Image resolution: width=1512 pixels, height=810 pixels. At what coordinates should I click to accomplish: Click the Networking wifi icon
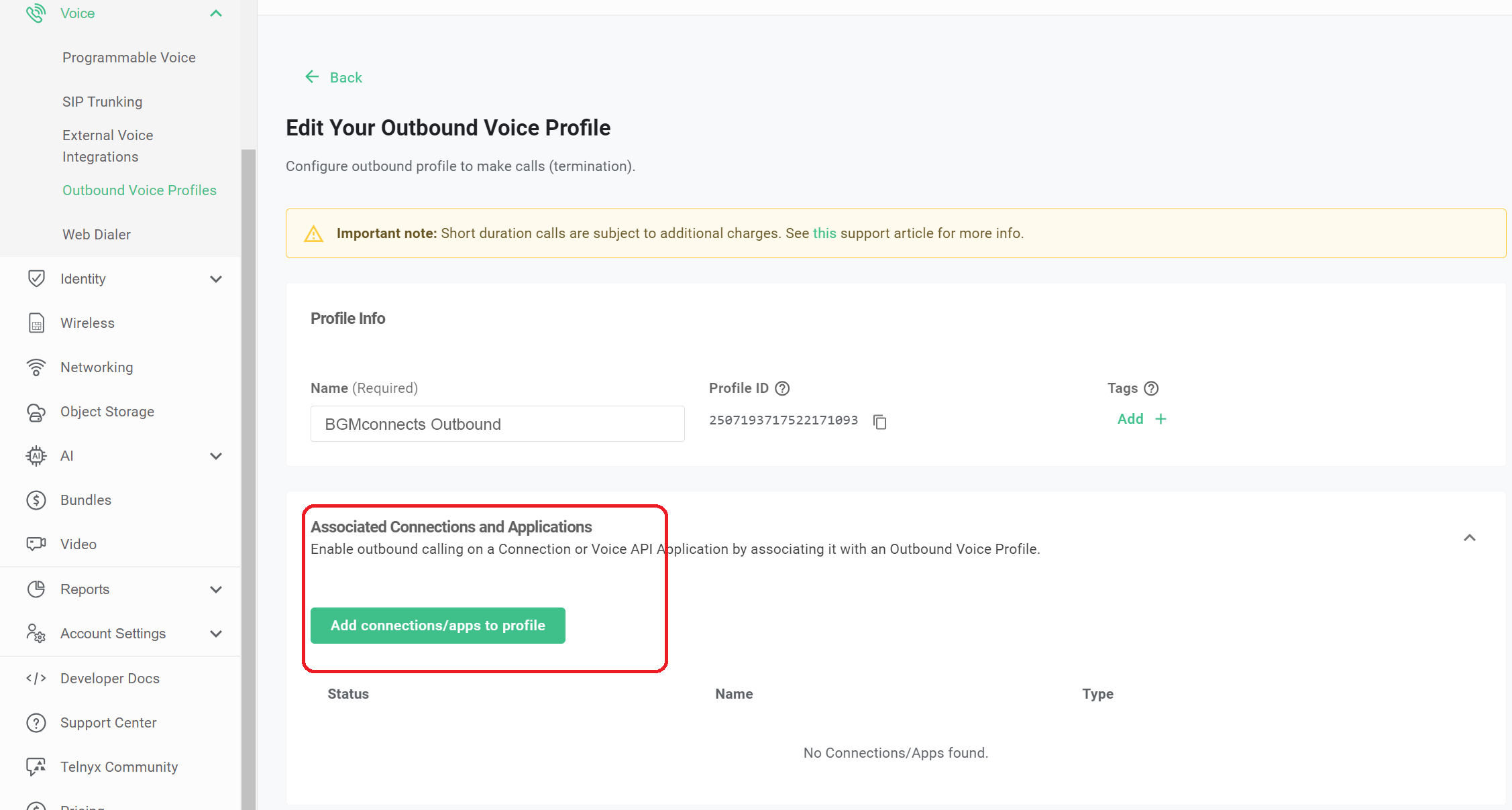[x=36, y=367]
